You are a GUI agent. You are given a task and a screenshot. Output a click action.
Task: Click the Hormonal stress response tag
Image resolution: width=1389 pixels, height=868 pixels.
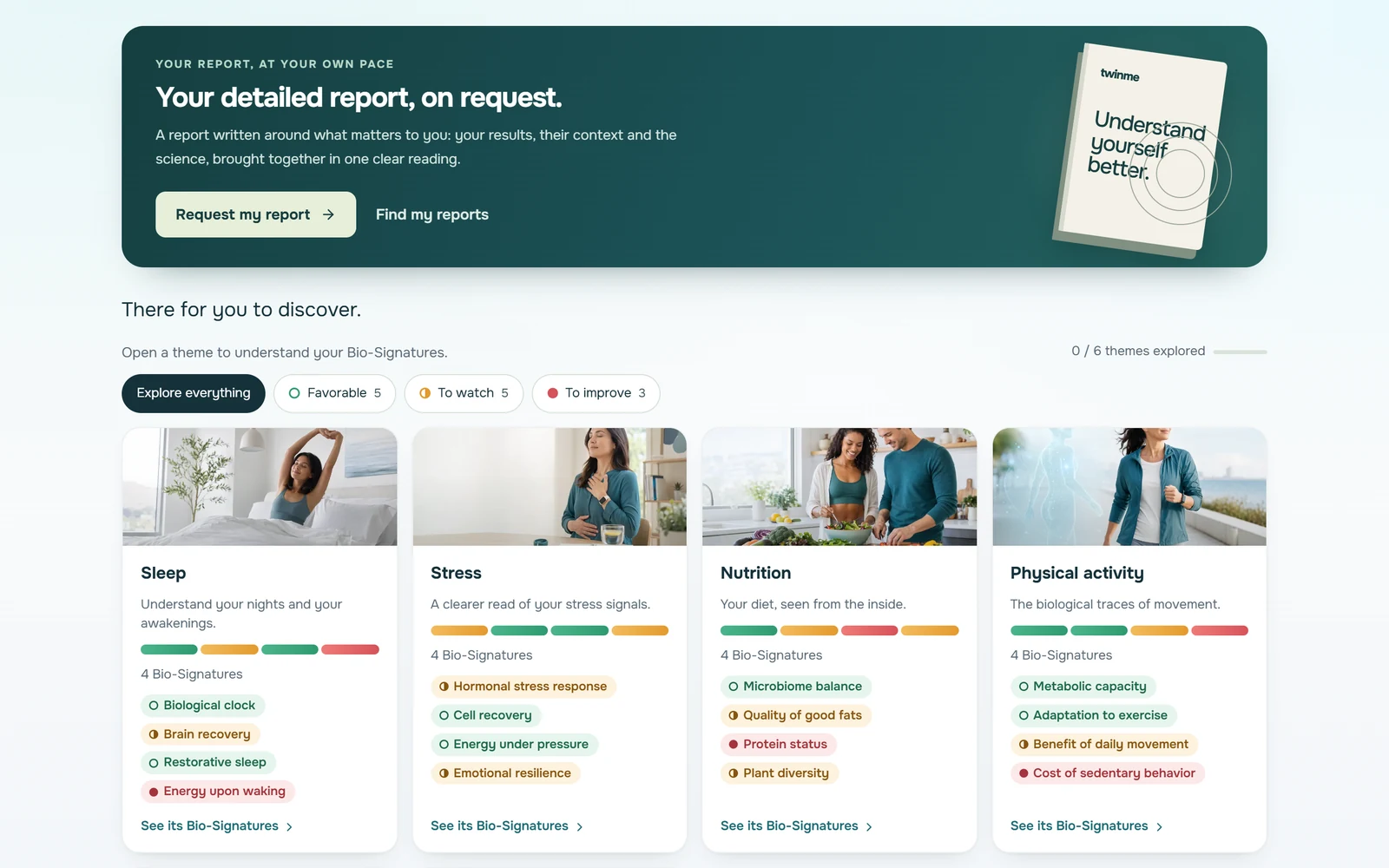coord(523,687)
